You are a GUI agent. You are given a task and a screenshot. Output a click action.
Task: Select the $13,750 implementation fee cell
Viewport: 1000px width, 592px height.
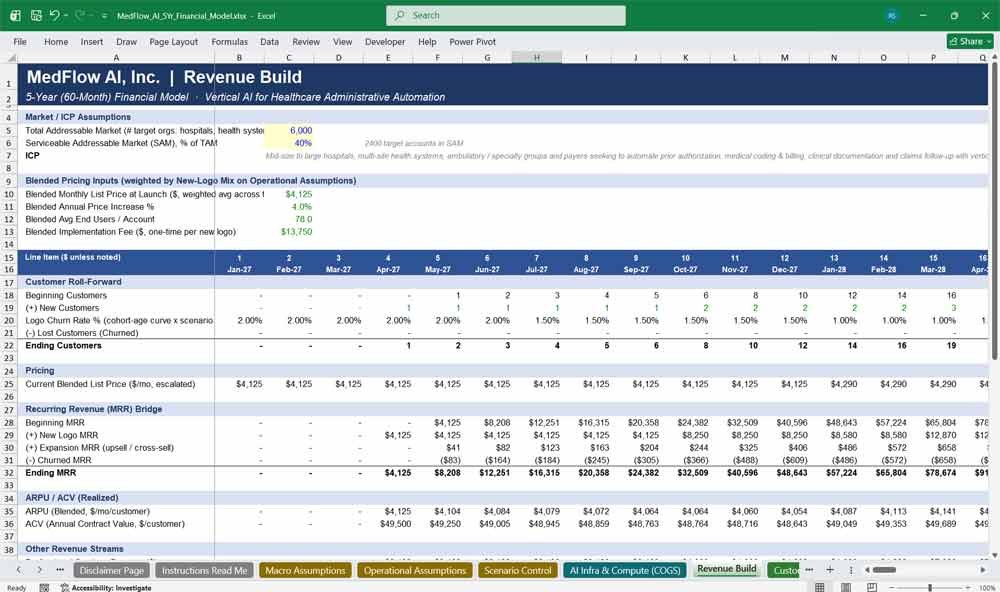click(289, 232)
